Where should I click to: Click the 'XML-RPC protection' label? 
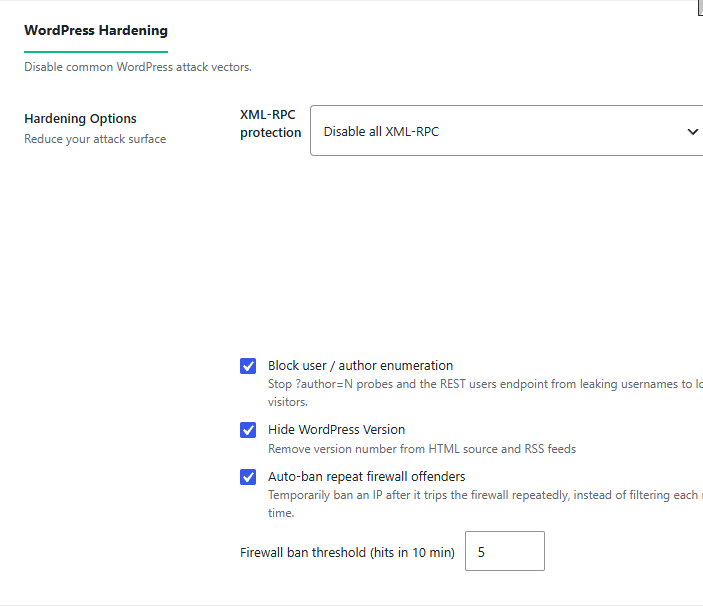click(x=270, y=124)
